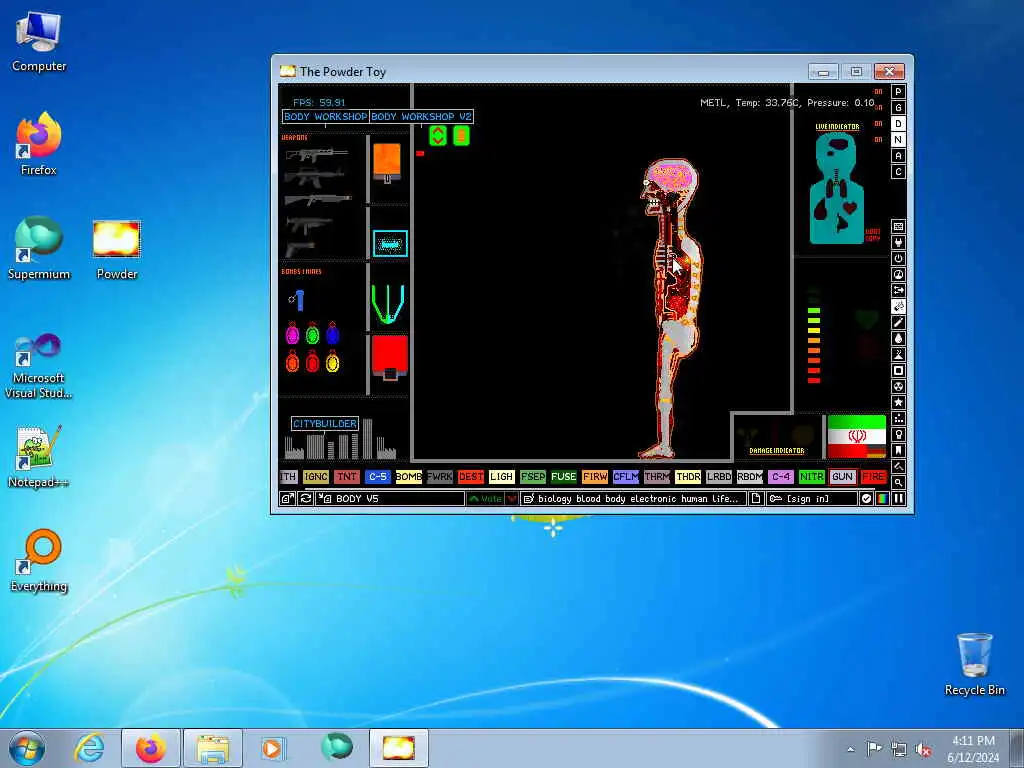
Task: Show hidden system tray icons arrow
Action: (x=850, y=749)
